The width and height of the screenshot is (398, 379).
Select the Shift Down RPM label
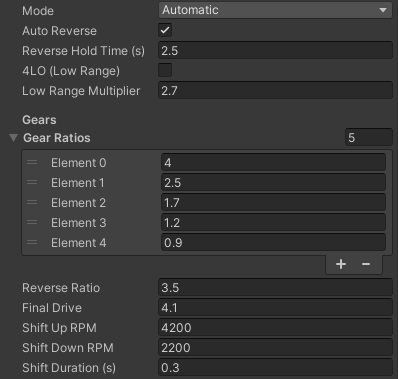[68, 348]
